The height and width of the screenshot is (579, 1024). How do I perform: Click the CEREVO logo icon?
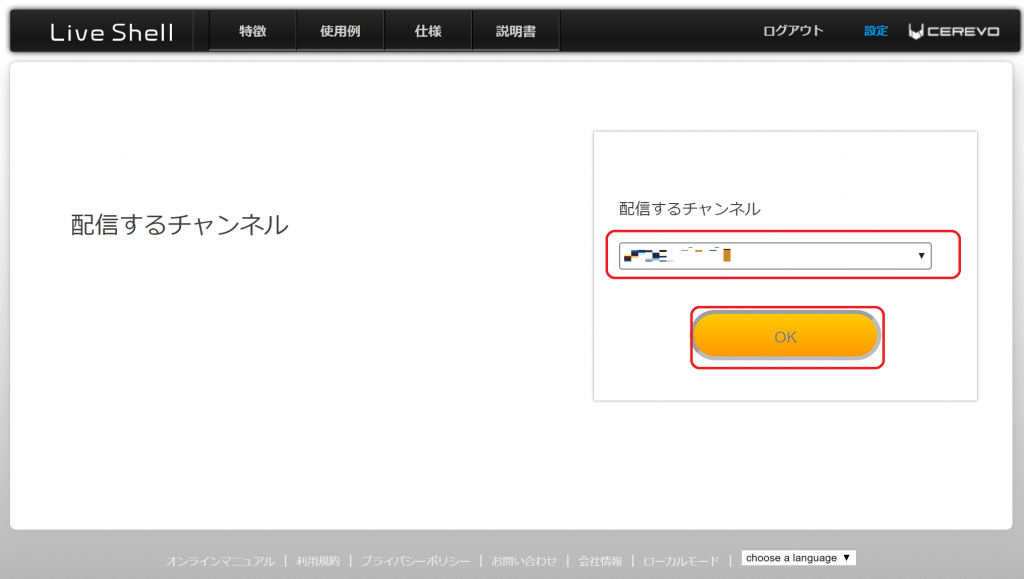click(x=916, y=30)
